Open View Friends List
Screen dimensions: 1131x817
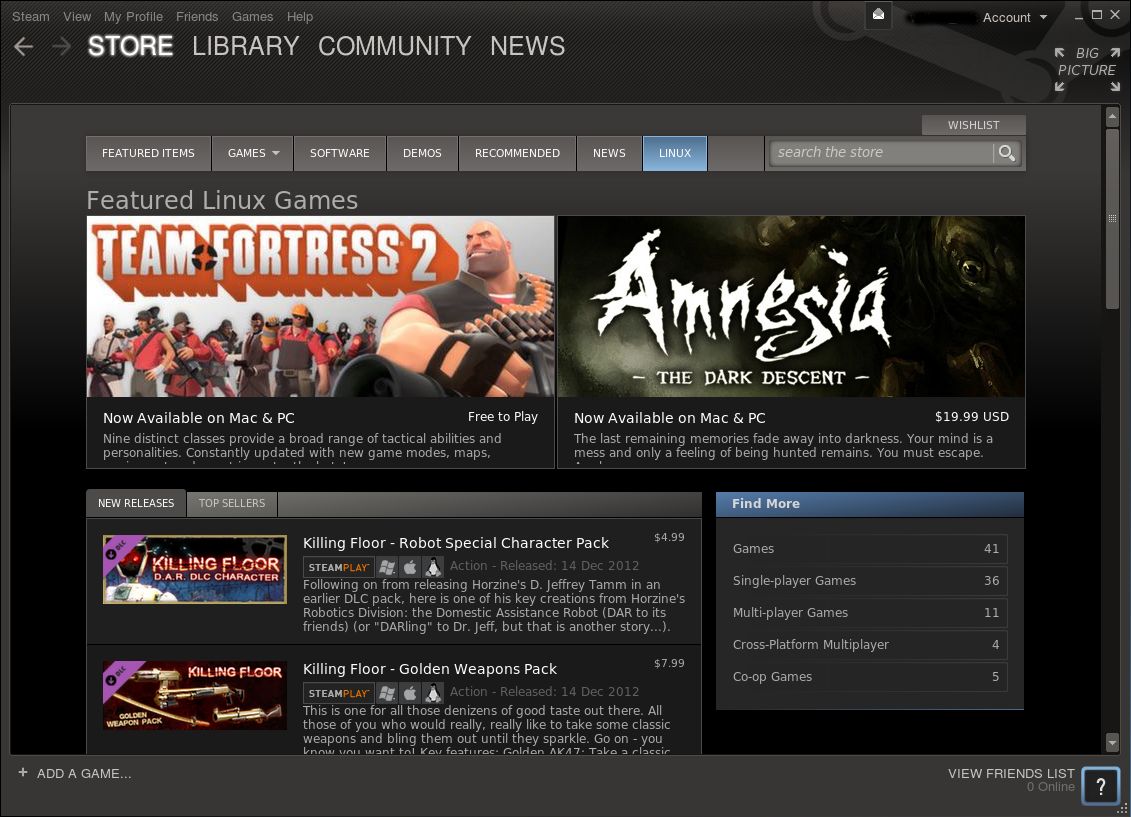[1010, 773]
